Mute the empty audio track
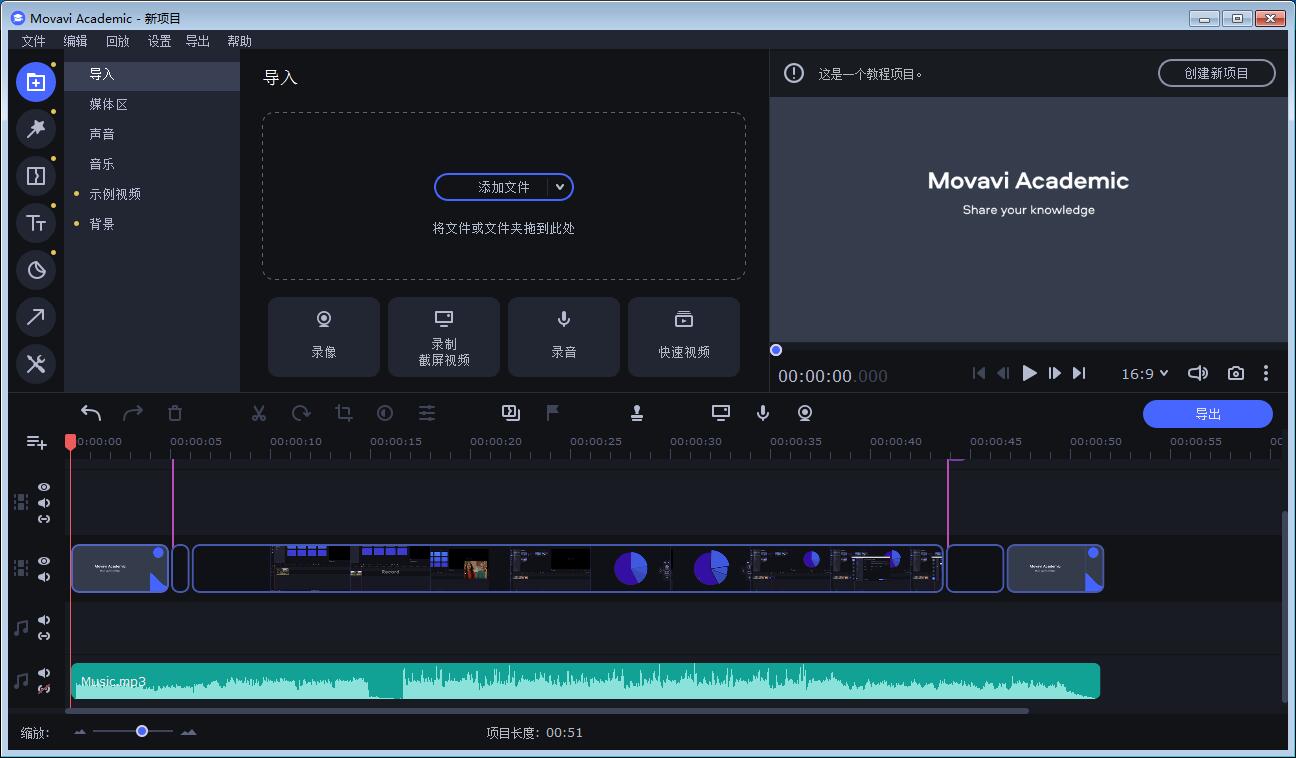 (44, 620)
